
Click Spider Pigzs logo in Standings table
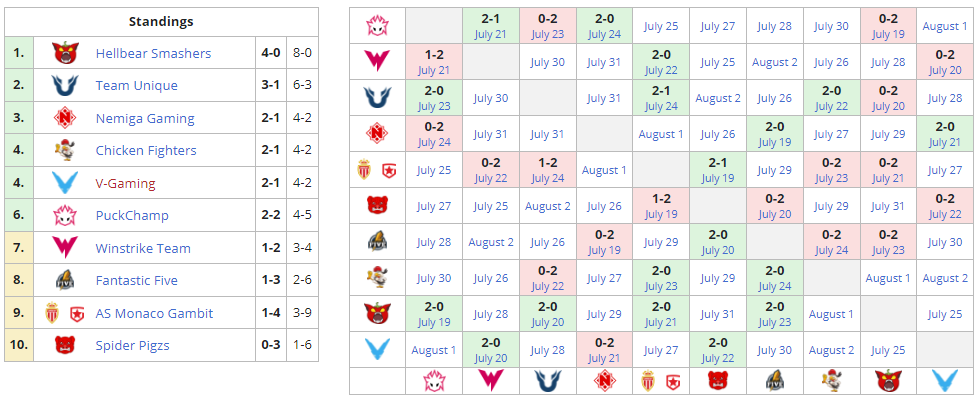click(x=66, y=345)
